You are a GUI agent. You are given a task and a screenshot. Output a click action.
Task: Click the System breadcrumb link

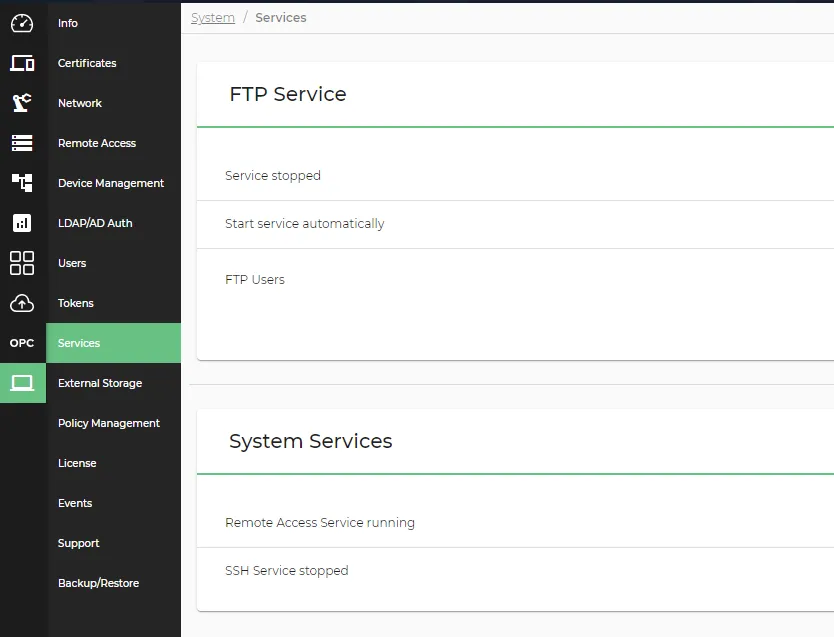point(213,18)
